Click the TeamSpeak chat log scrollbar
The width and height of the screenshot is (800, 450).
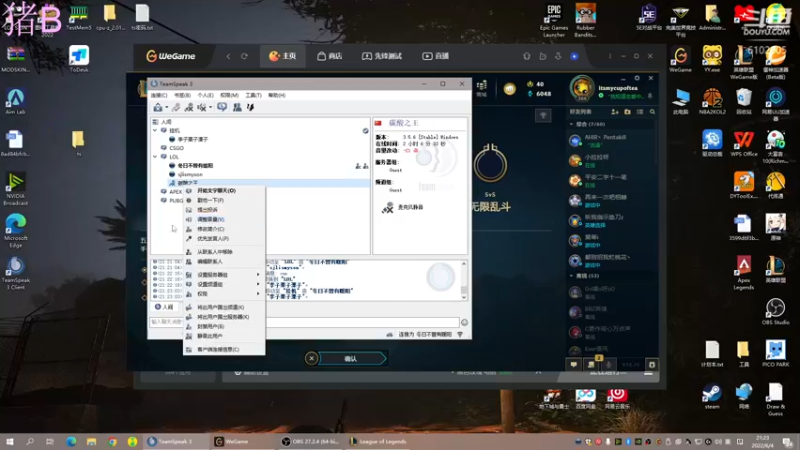point(464,280)
